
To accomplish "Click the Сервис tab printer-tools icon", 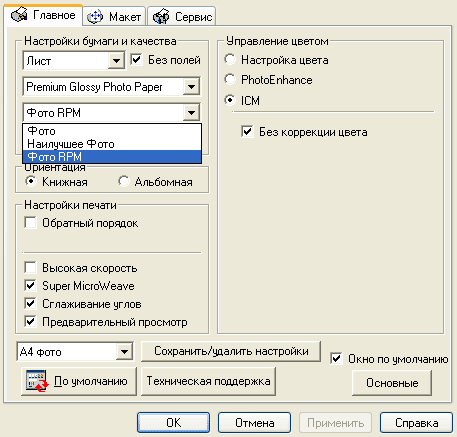I will (161, 17).
